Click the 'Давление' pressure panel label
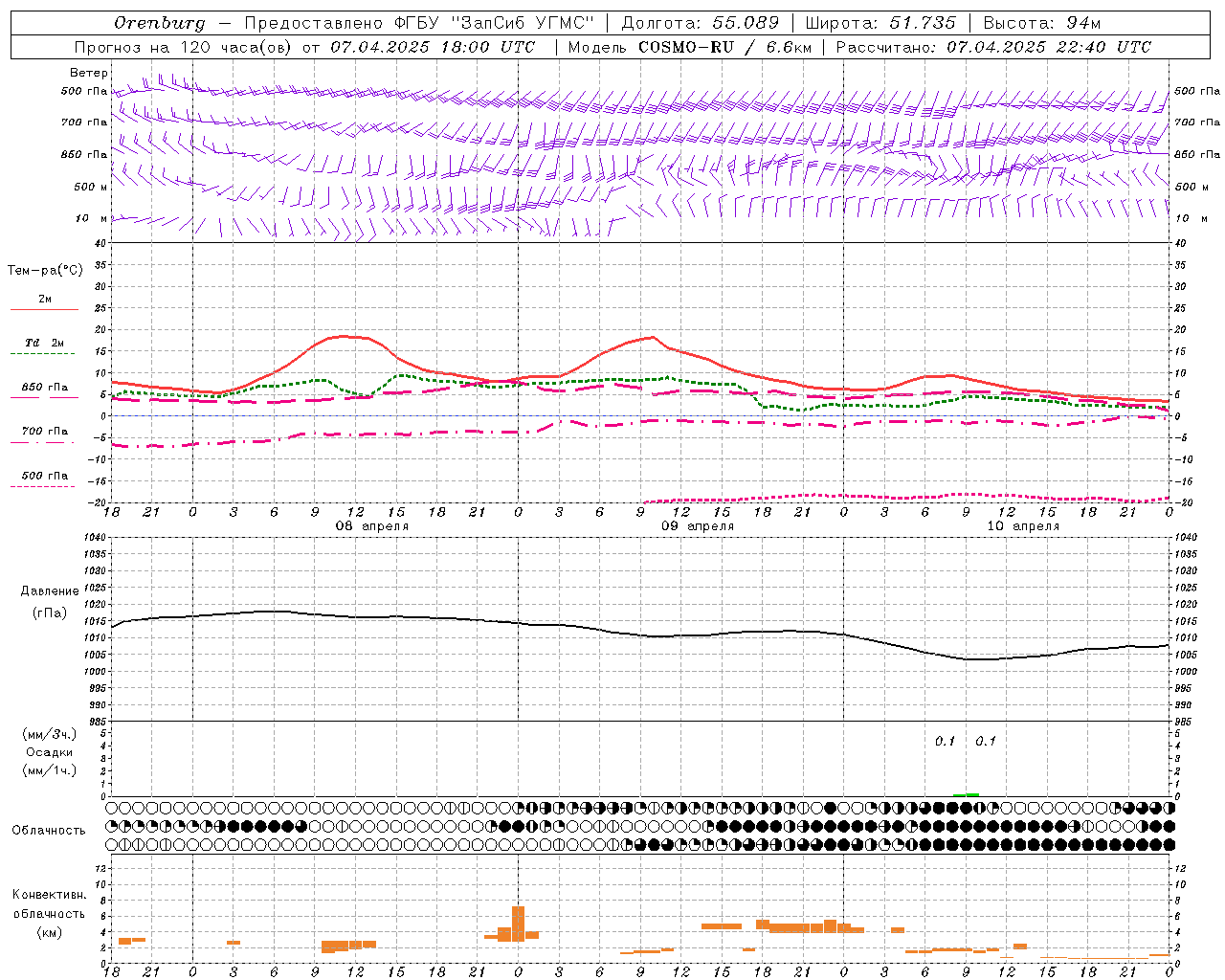 [x=50, y=591]
